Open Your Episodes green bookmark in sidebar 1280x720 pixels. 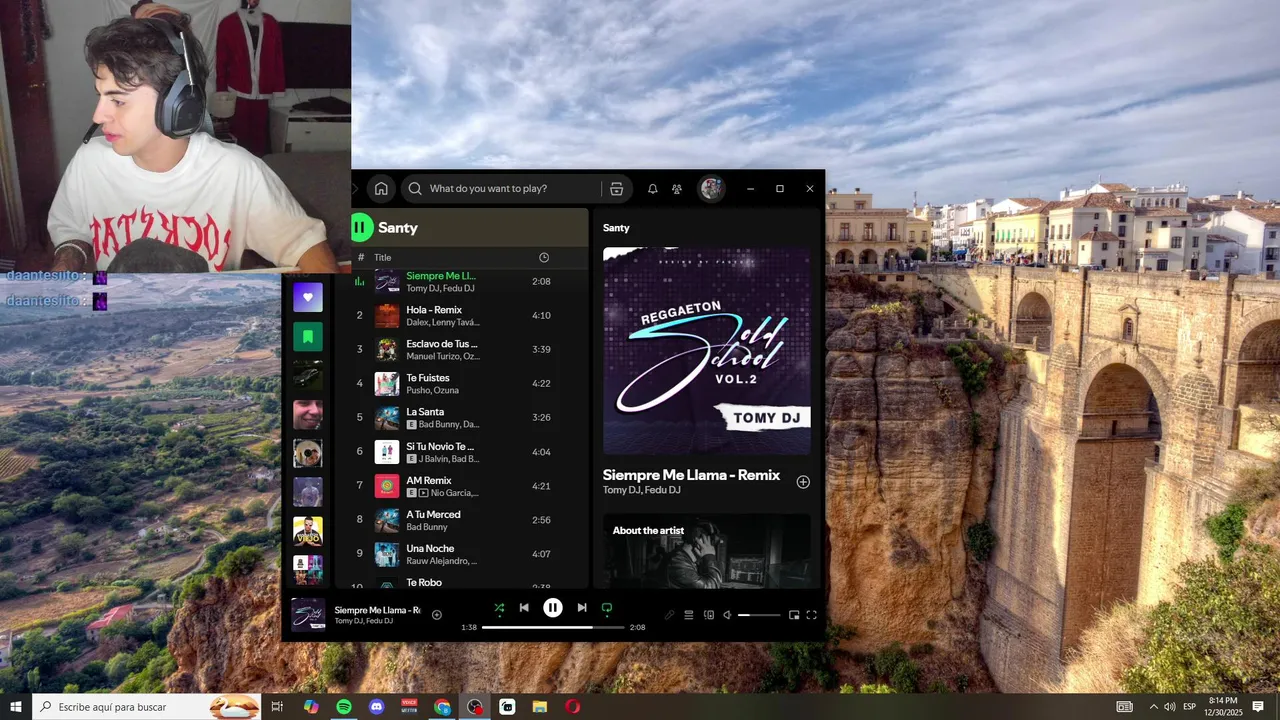[x=308, y=336]
